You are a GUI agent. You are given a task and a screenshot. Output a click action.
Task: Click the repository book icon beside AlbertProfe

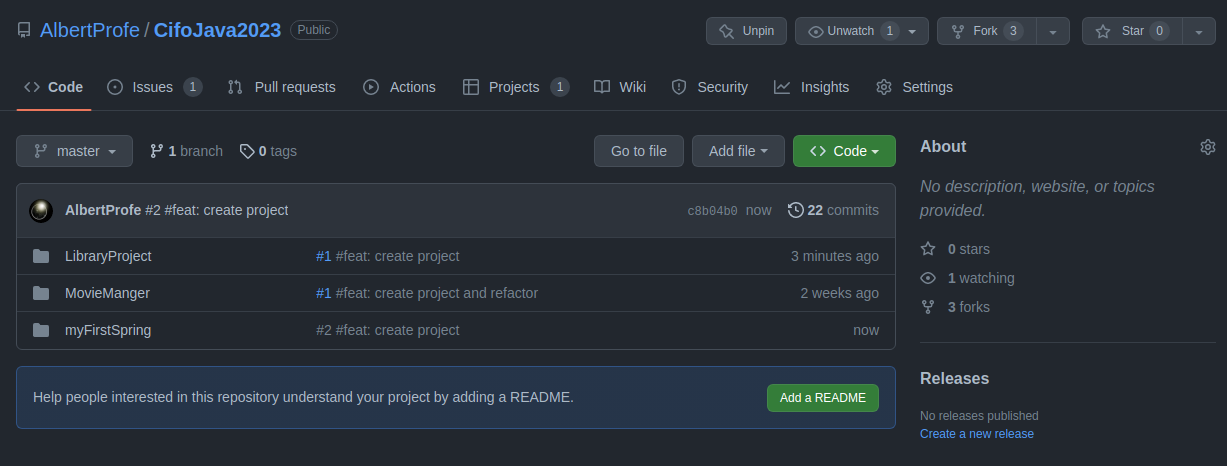pos(24,31)
